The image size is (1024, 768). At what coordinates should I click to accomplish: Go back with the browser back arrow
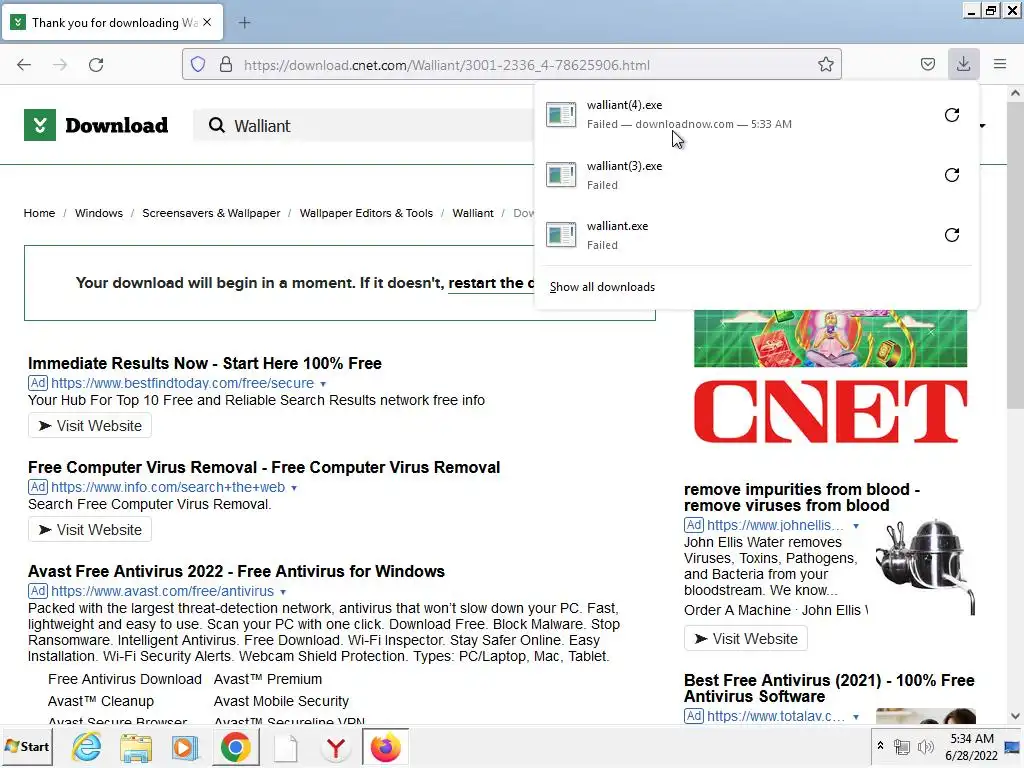[24, 65]
